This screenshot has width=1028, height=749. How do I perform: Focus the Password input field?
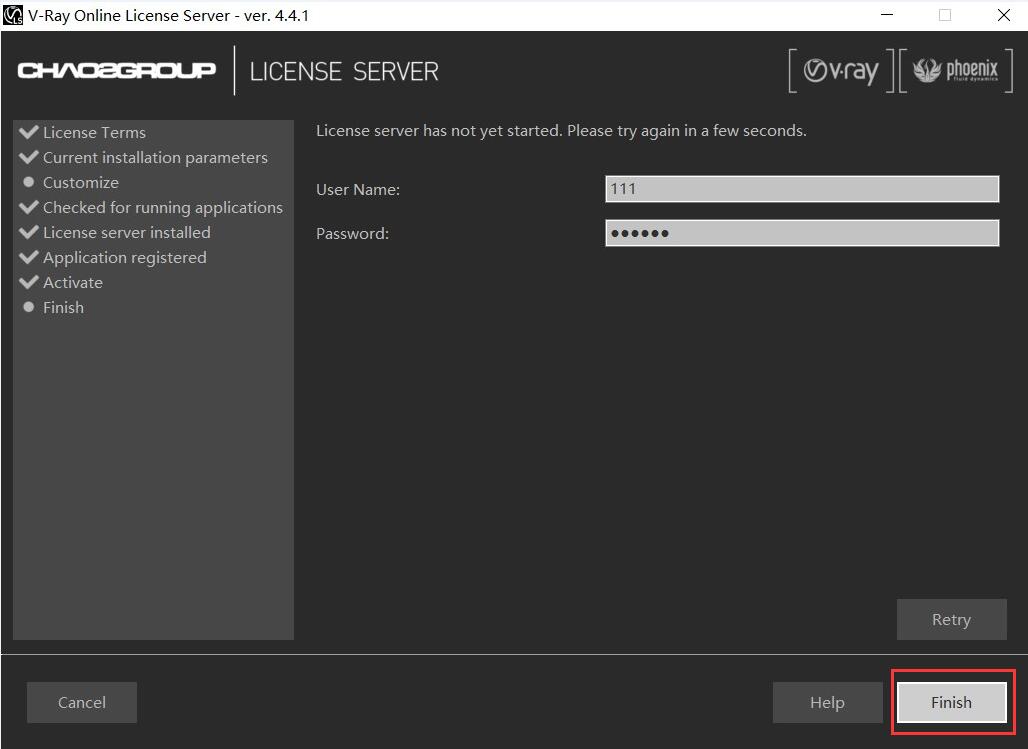(x=802, y=233)
